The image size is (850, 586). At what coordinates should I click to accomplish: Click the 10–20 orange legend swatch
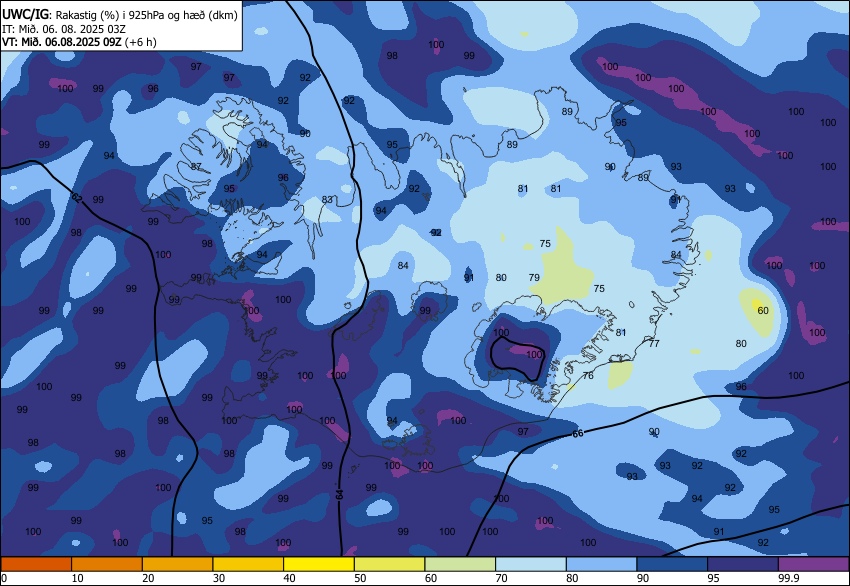[x=107, y=564]
